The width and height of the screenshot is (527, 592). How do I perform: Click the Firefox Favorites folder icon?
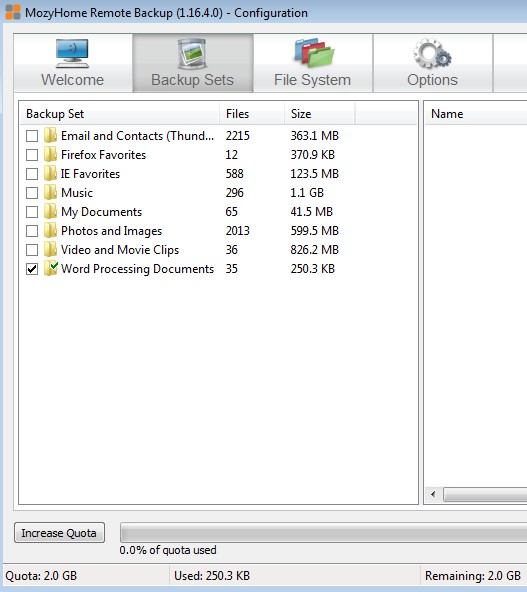click(50, 154)
